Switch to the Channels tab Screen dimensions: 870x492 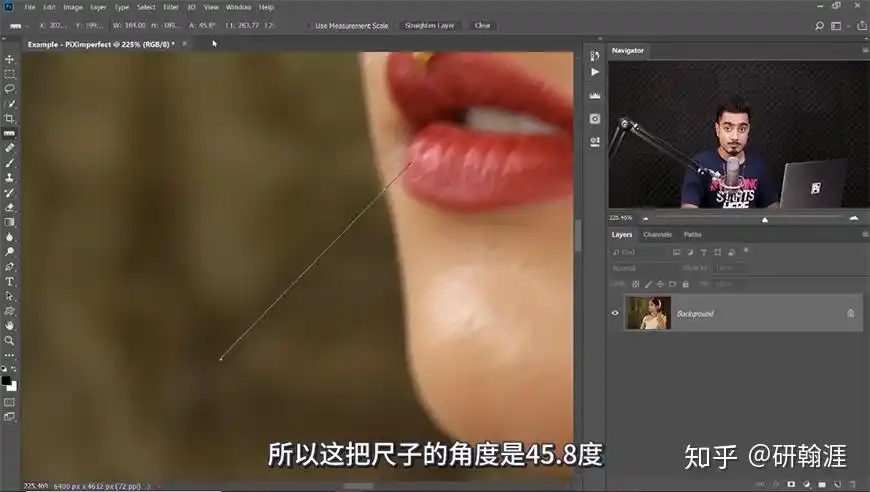tap(657, 235)
